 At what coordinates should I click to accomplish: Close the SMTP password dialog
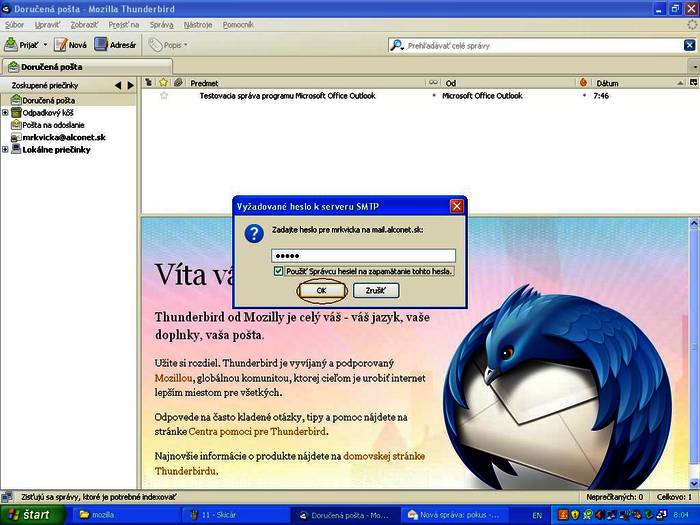pyautogui.click(x=457, y=206)
